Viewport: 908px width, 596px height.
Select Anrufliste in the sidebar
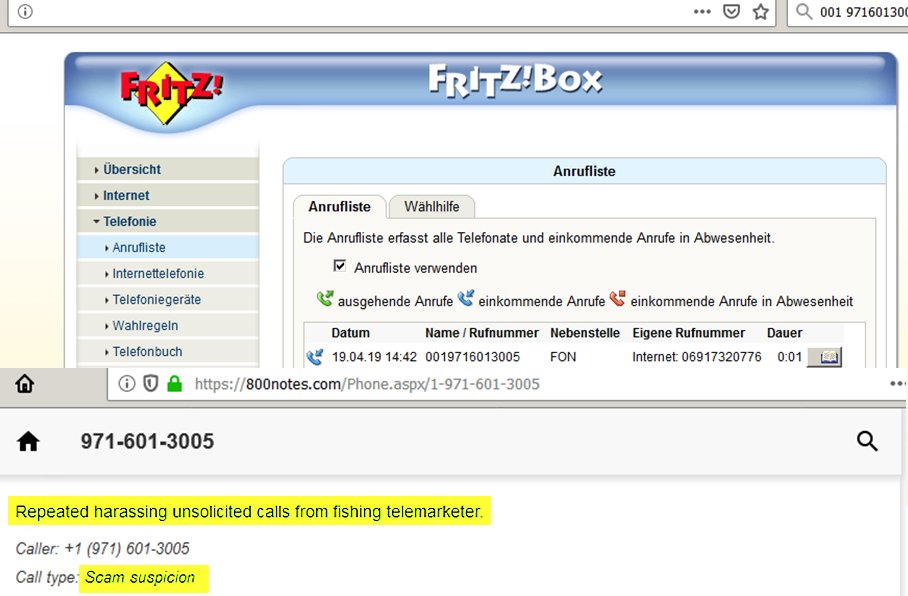click(x=168, y=247)
